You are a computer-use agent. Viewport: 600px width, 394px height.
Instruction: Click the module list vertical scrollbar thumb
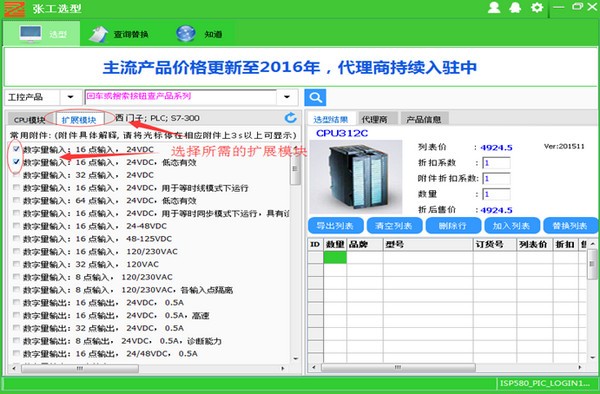pos(295,169)
